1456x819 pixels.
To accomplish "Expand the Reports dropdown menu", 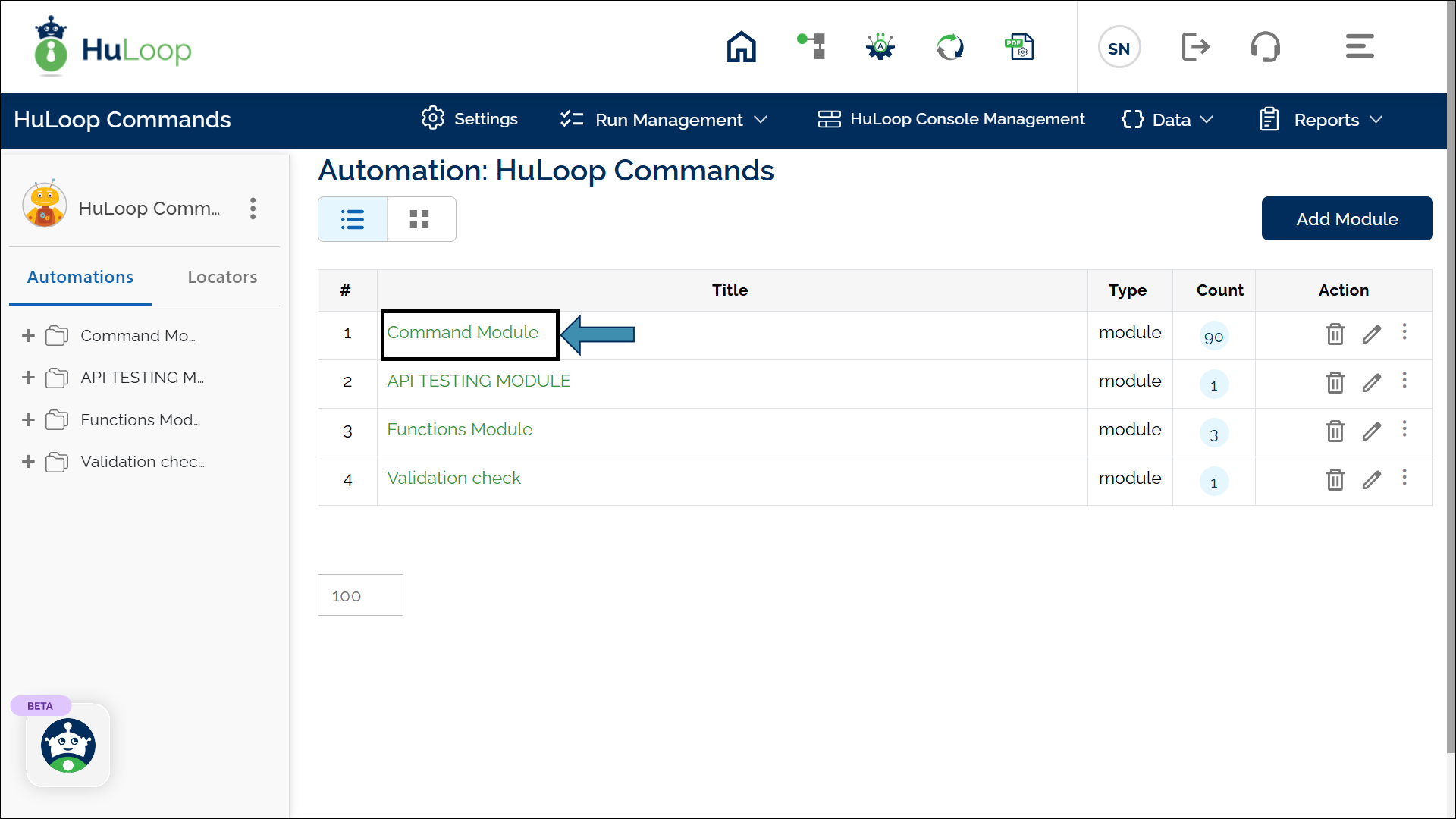I will point(1322,120).
